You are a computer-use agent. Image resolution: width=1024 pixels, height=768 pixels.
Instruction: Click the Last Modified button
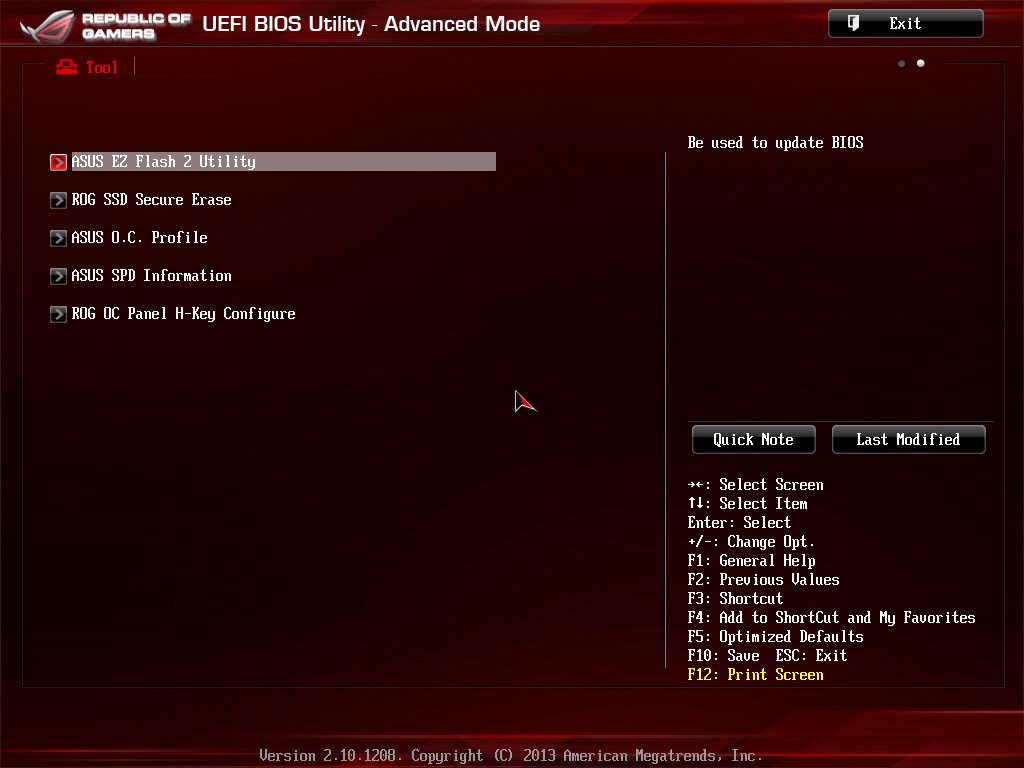tap(908, 440)
